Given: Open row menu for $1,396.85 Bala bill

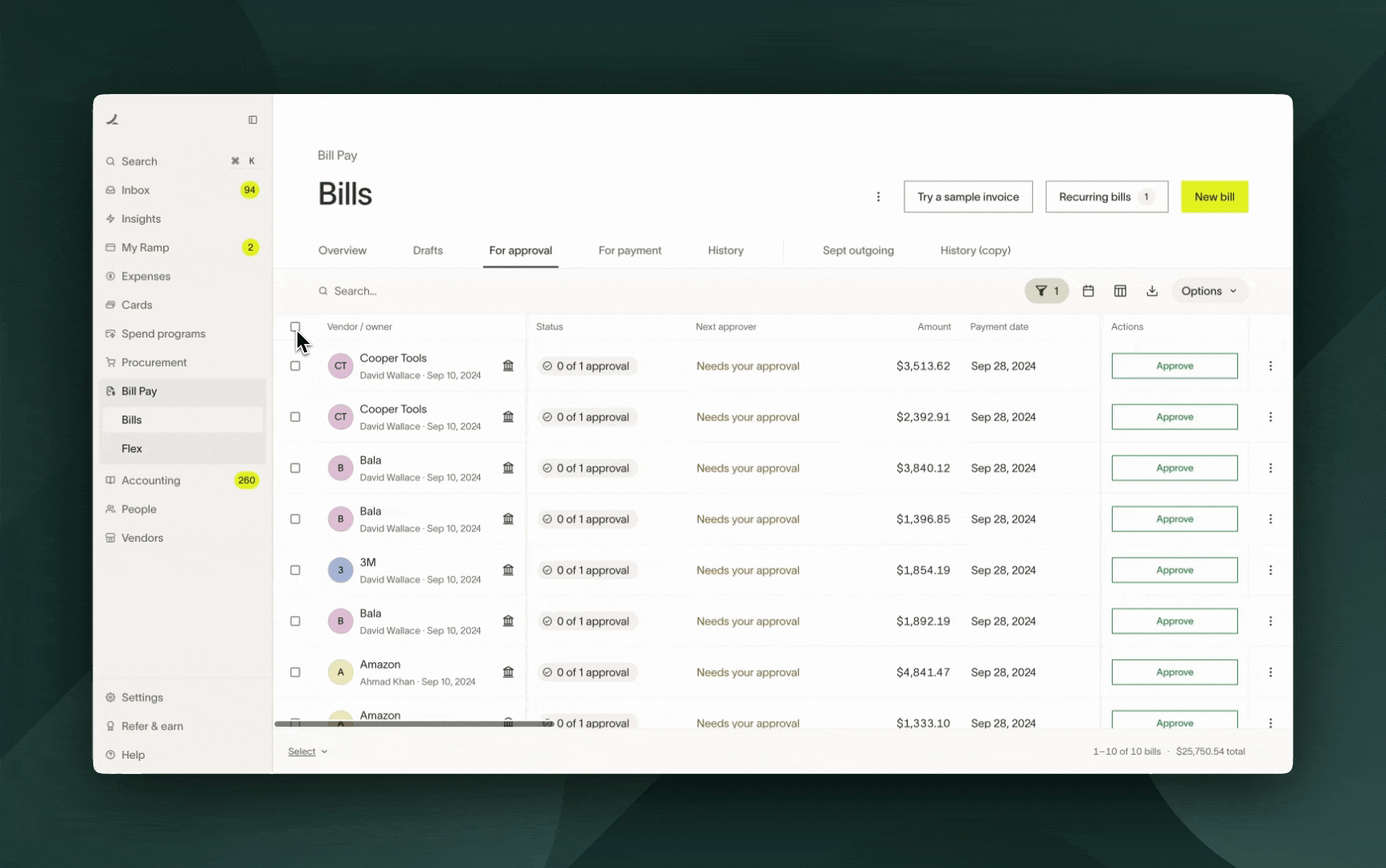Looking at the screenshot, I should click(1270, 519).
